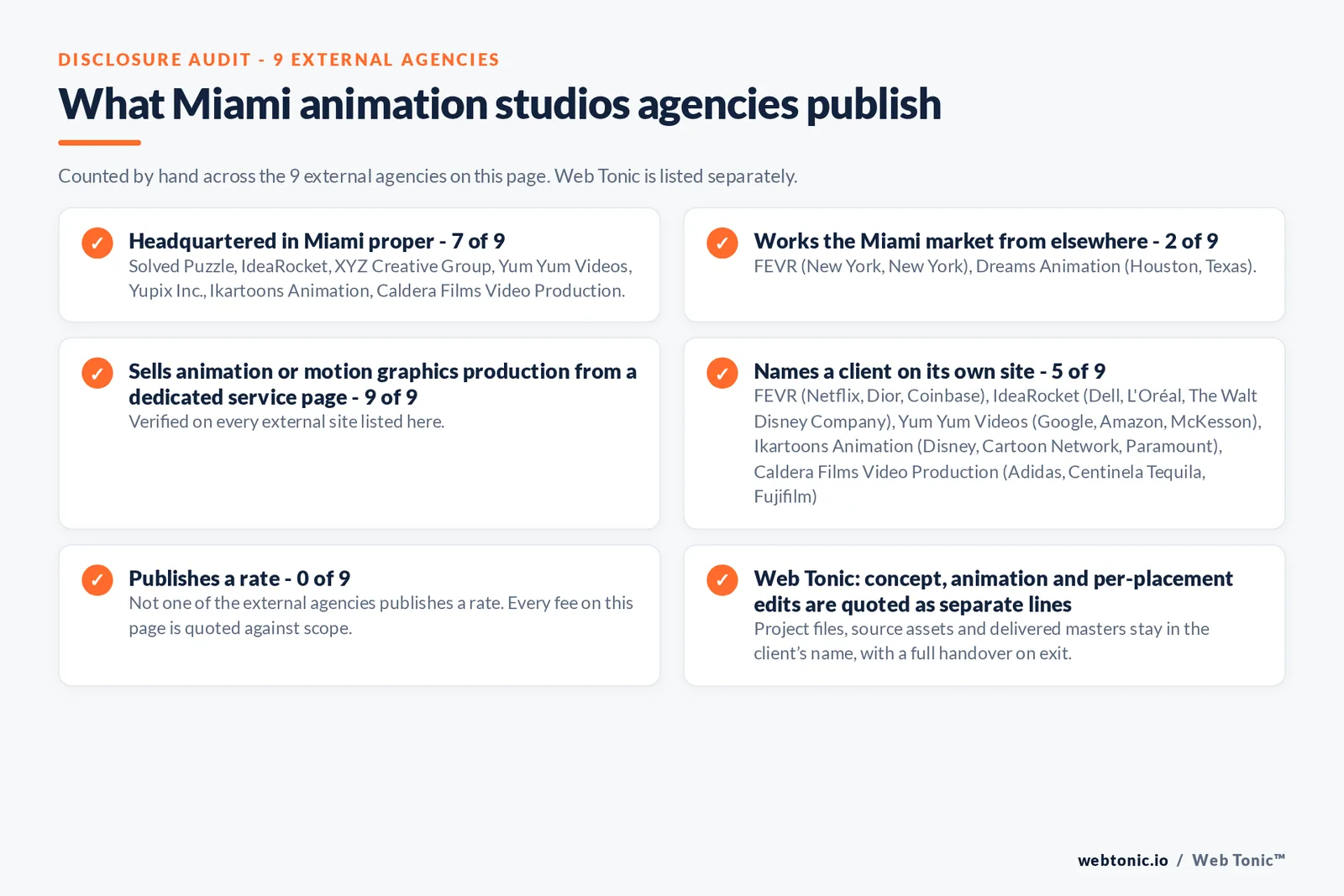Click the checkmark icon beside Headquartered in Miami proper
Screen dimensions: 1344x896
pyautogui.click(x=97, y=243)
